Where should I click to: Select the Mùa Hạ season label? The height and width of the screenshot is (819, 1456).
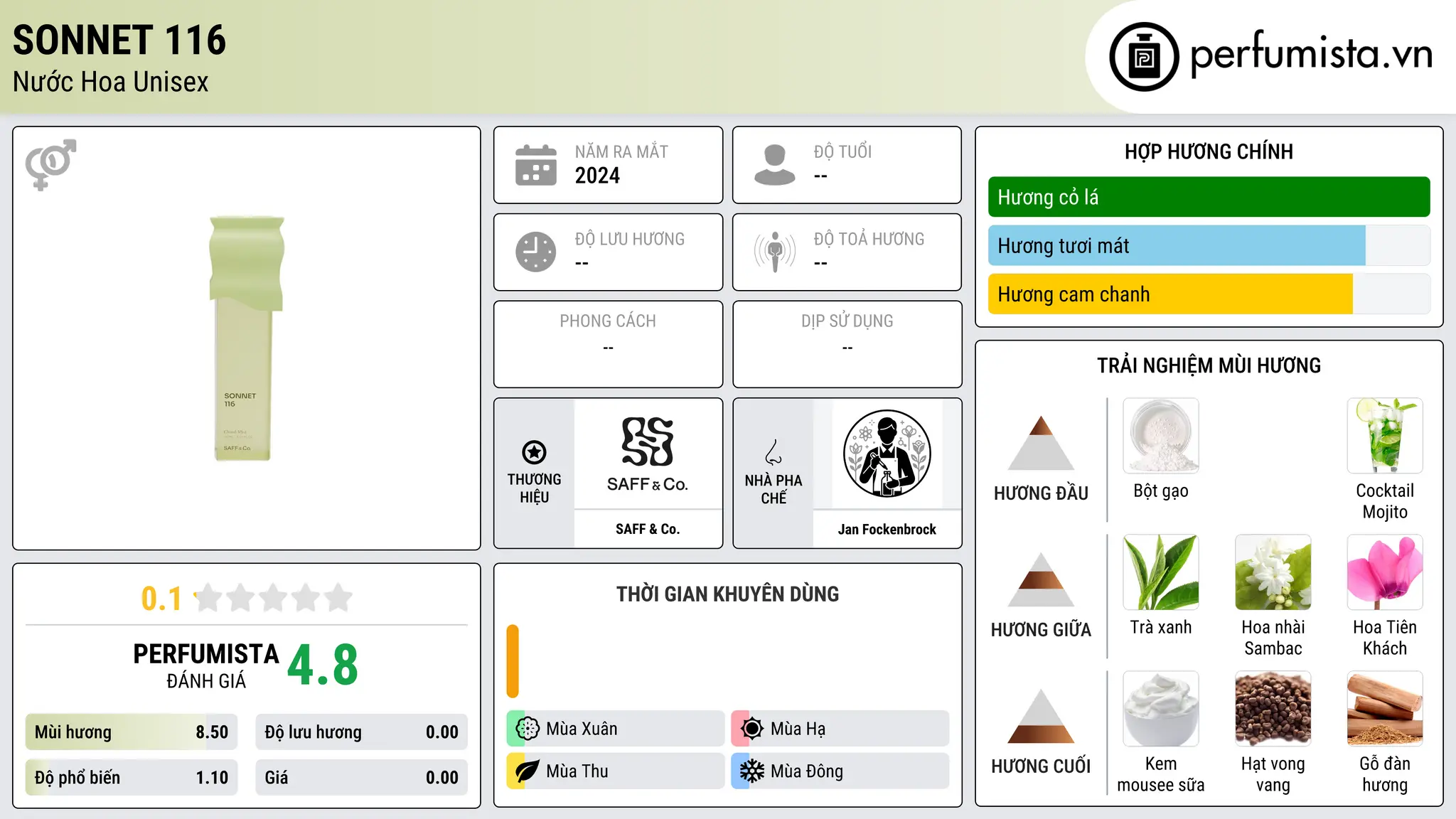tap(798, 729)
